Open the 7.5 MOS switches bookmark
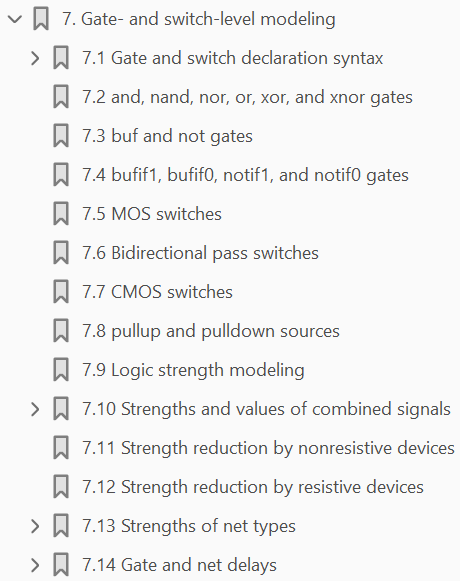Image resolution: width=460 pixels, height=581 pixels. pyautogui.click(x=152, y=214)
